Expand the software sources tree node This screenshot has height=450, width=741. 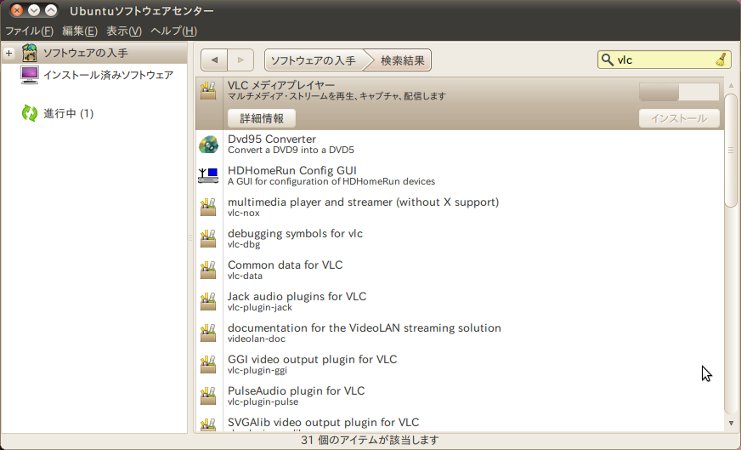(9, 53)
